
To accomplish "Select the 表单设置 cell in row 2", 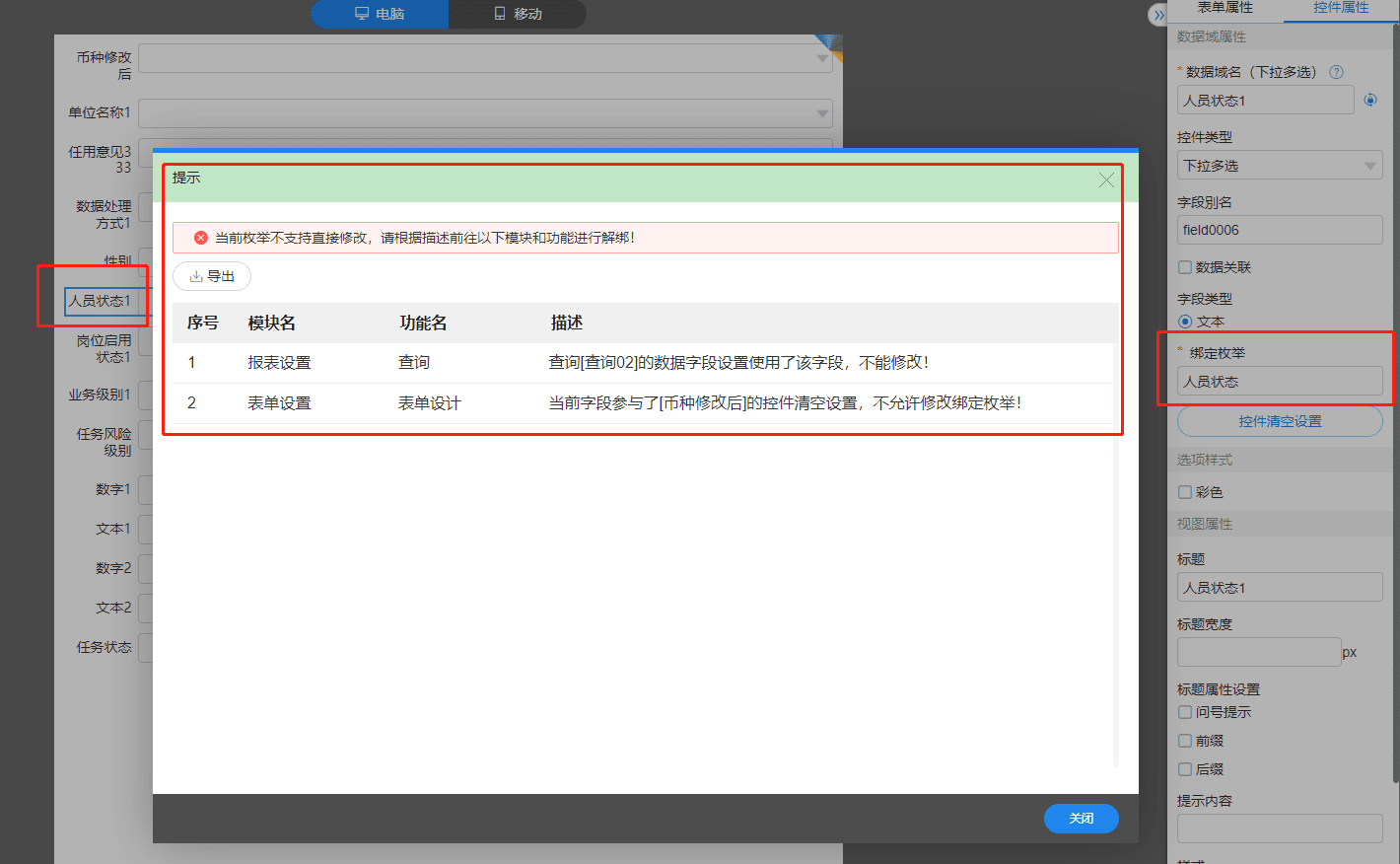I will pyautogui.click(x=279, y=403).
